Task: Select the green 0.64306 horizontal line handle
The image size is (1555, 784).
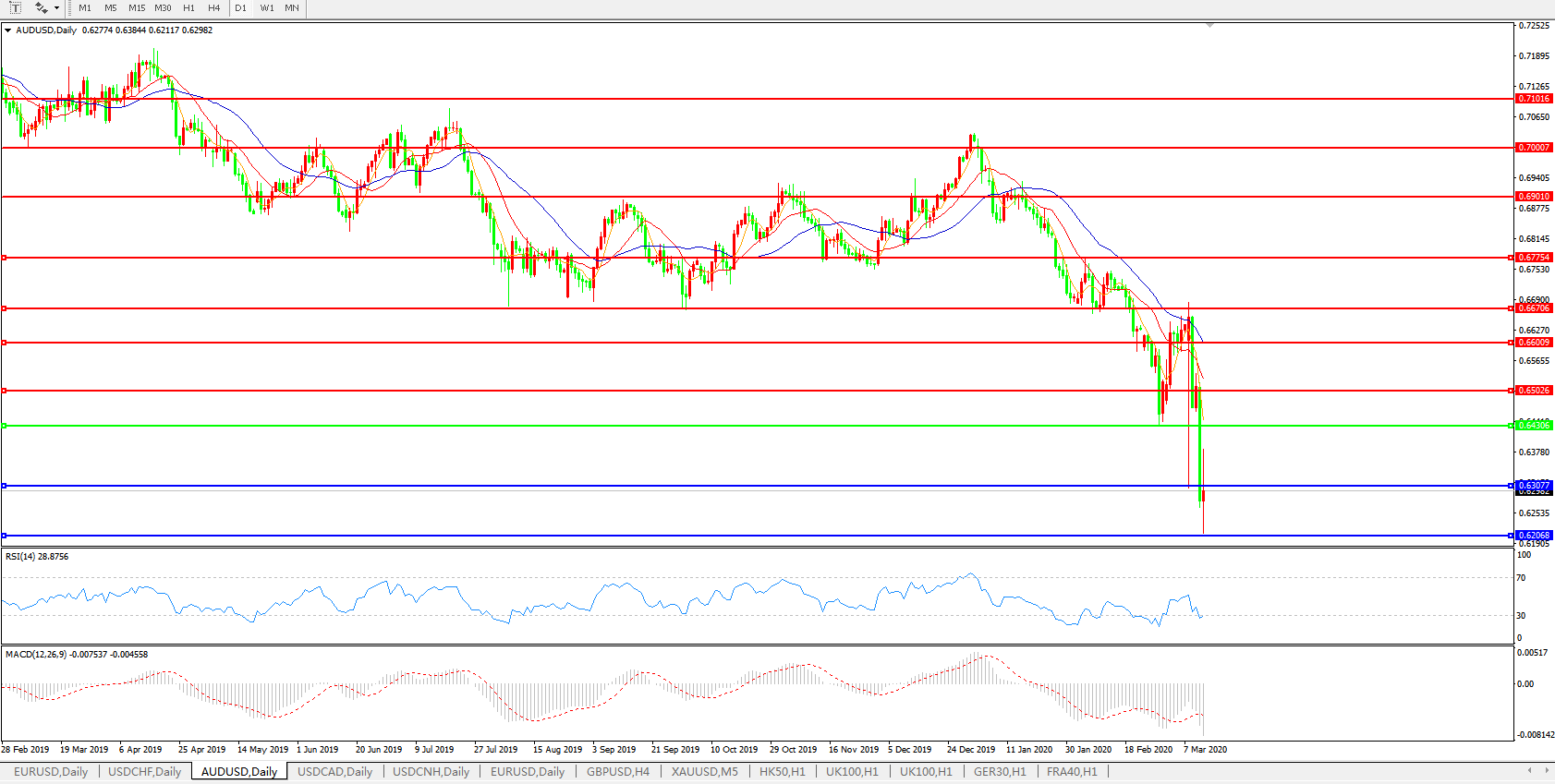Action: pos(5,426)
